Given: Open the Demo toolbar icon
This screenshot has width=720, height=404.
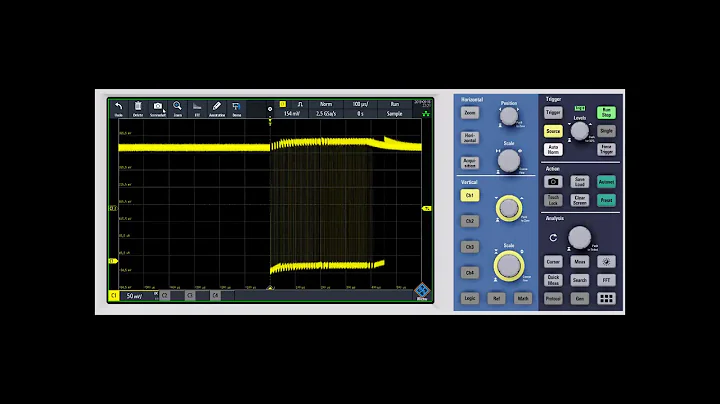Looking at the screenshot, I should [x=236, y=107].
